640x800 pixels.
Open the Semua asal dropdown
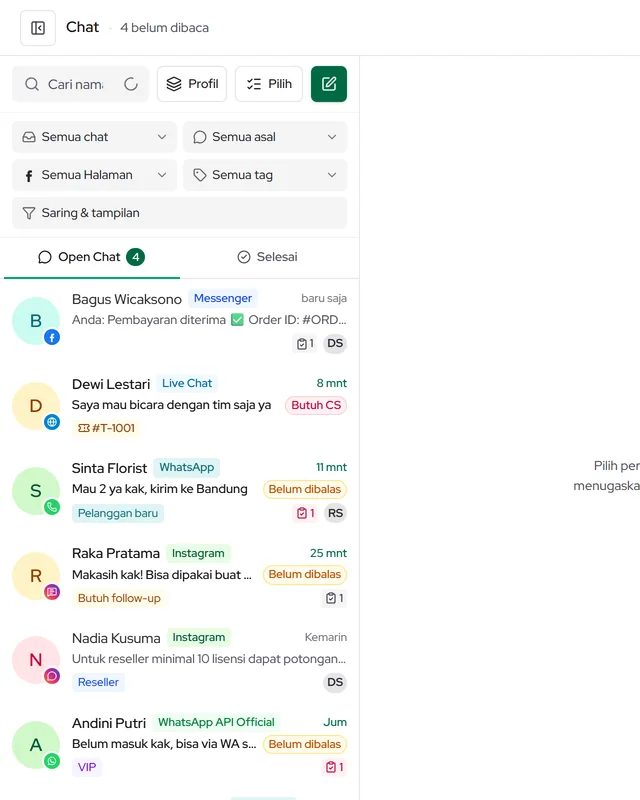click(x=265, y=137)
